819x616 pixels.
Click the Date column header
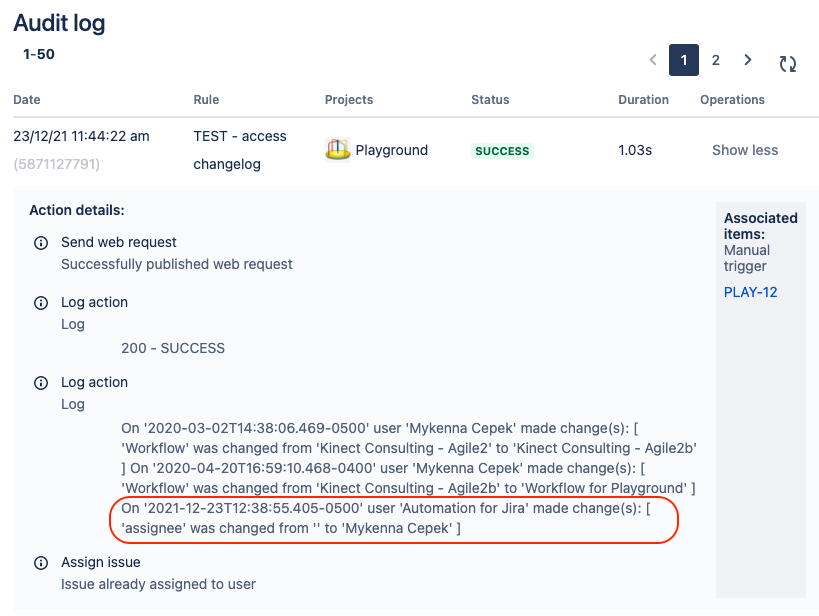pos(27,100)
